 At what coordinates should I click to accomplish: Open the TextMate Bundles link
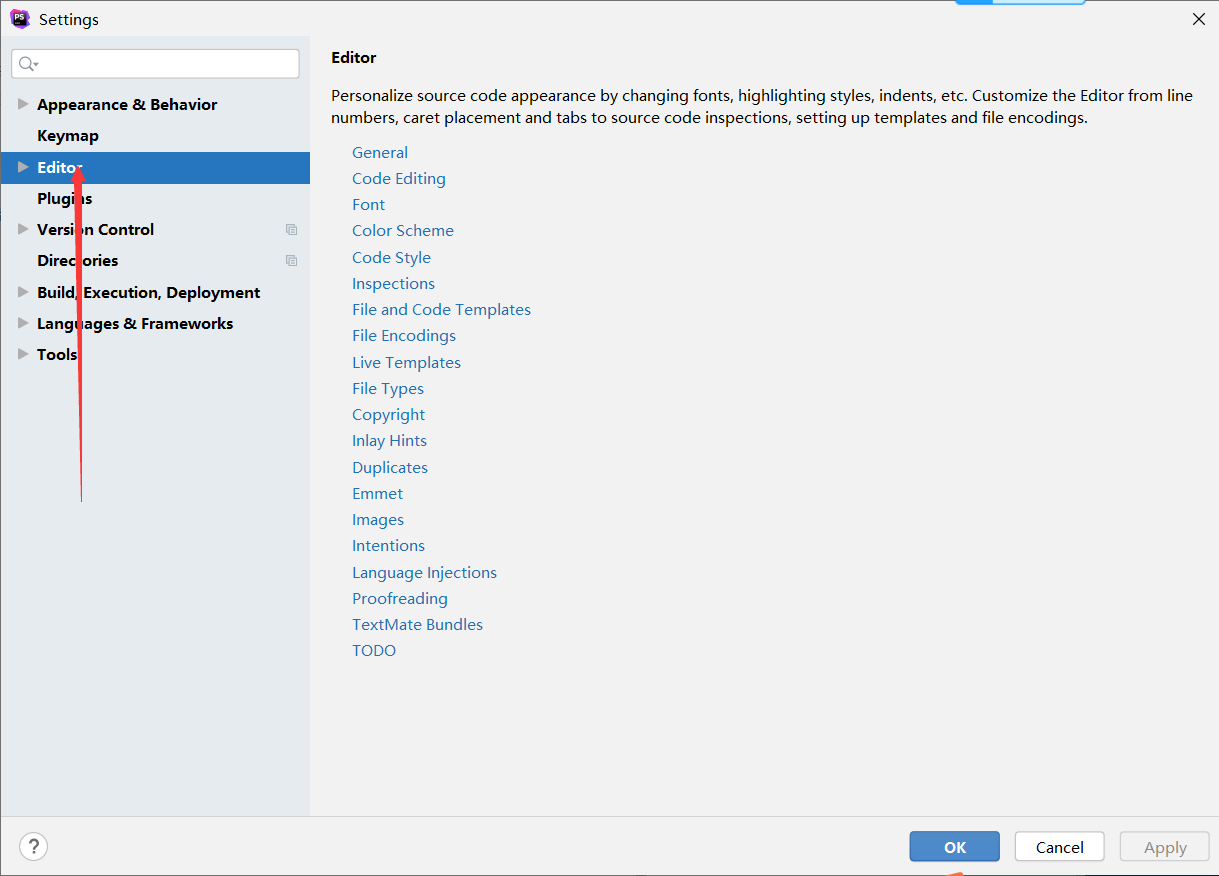417,624
